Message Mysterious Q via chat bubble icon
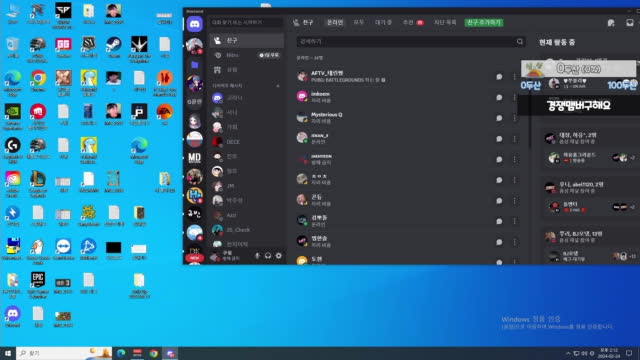Screen dimensions: 640x360 pos(499,118)
